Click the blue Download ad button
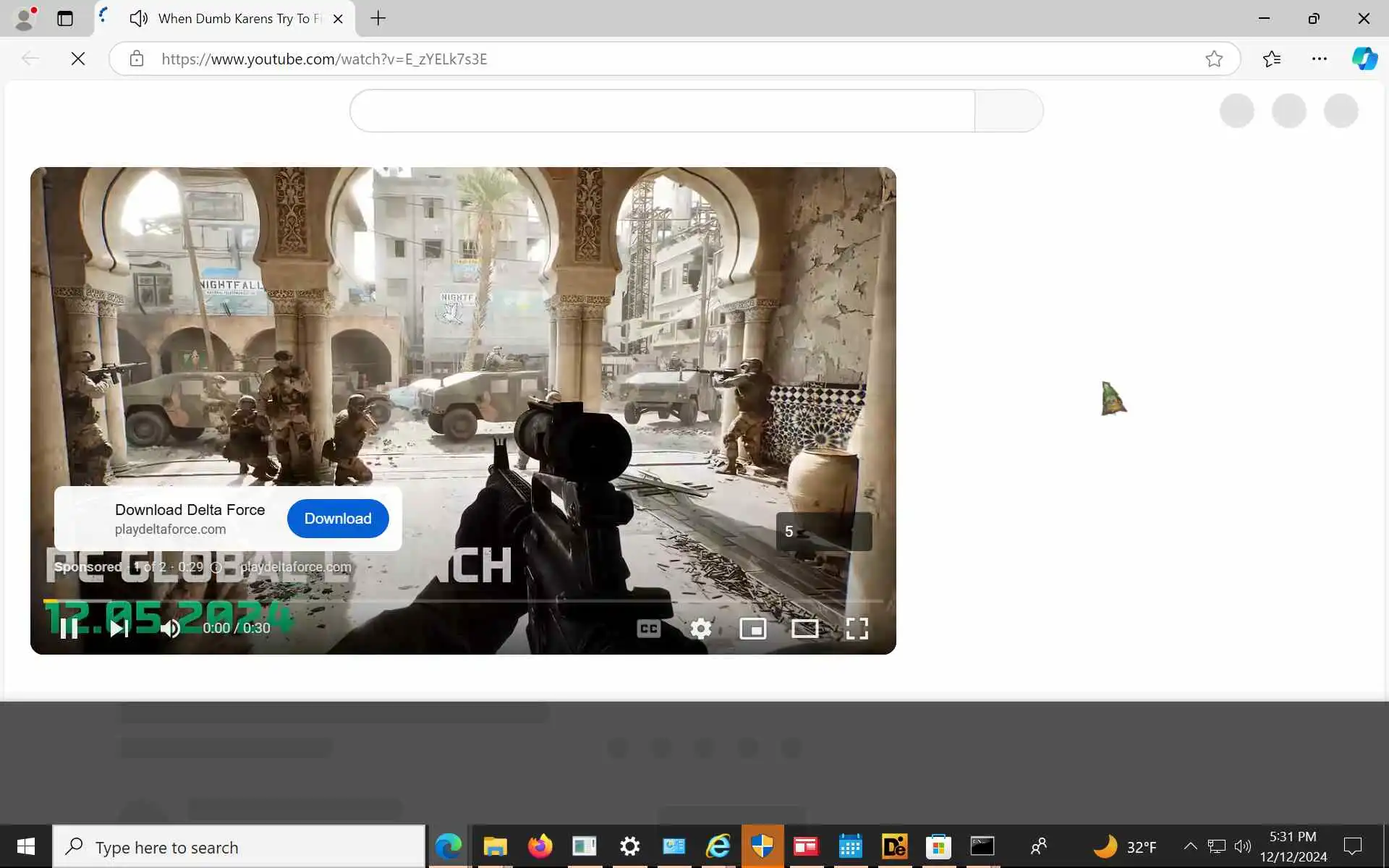1389x868 pixels. click(x=337, y=519)
